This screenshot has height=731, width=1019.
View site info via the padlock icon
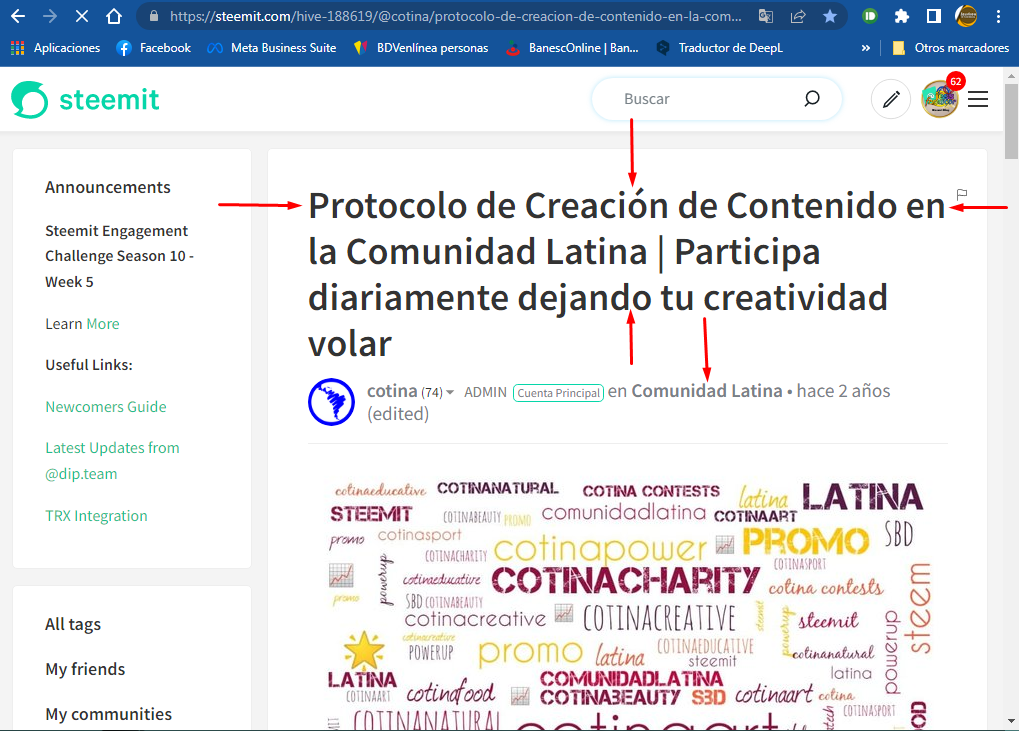point(154,16)
